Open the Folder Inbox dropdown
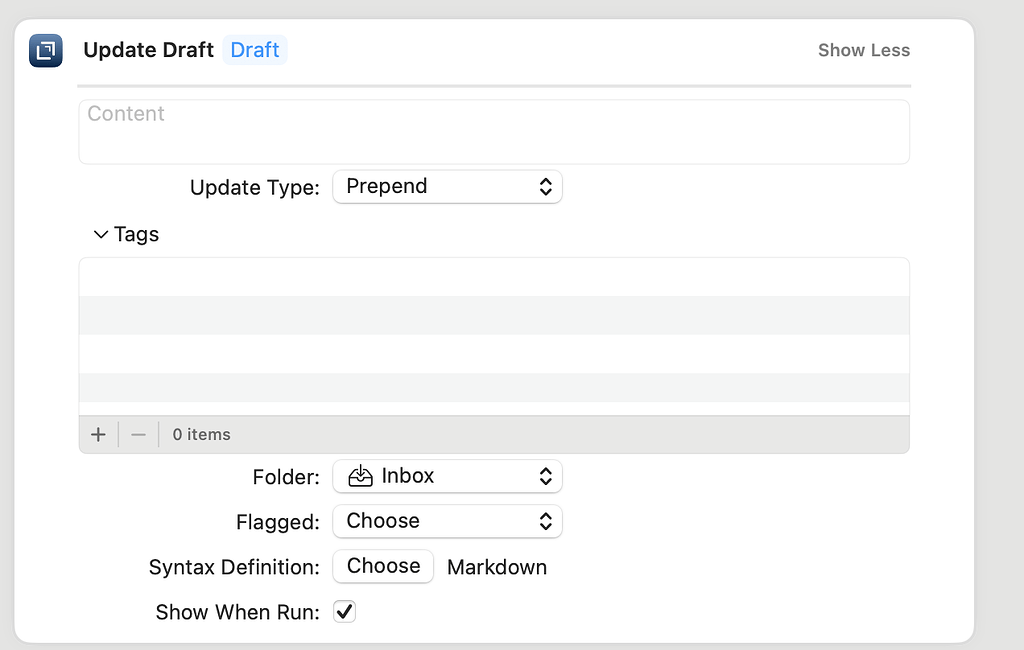Image resolution: width=1024 pixels, height=650 pixels. (x=447, y=476)
